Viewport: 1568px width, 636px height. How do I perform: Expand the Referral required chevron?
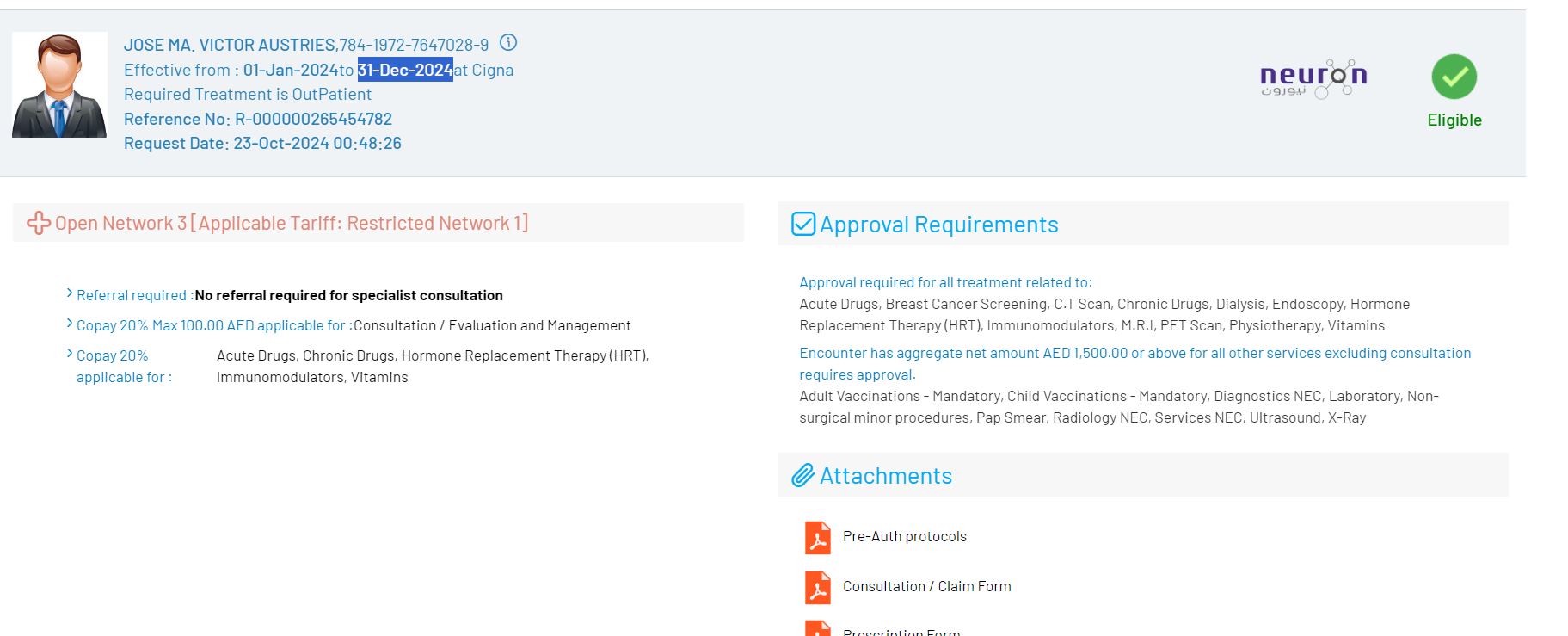point(70,294)
